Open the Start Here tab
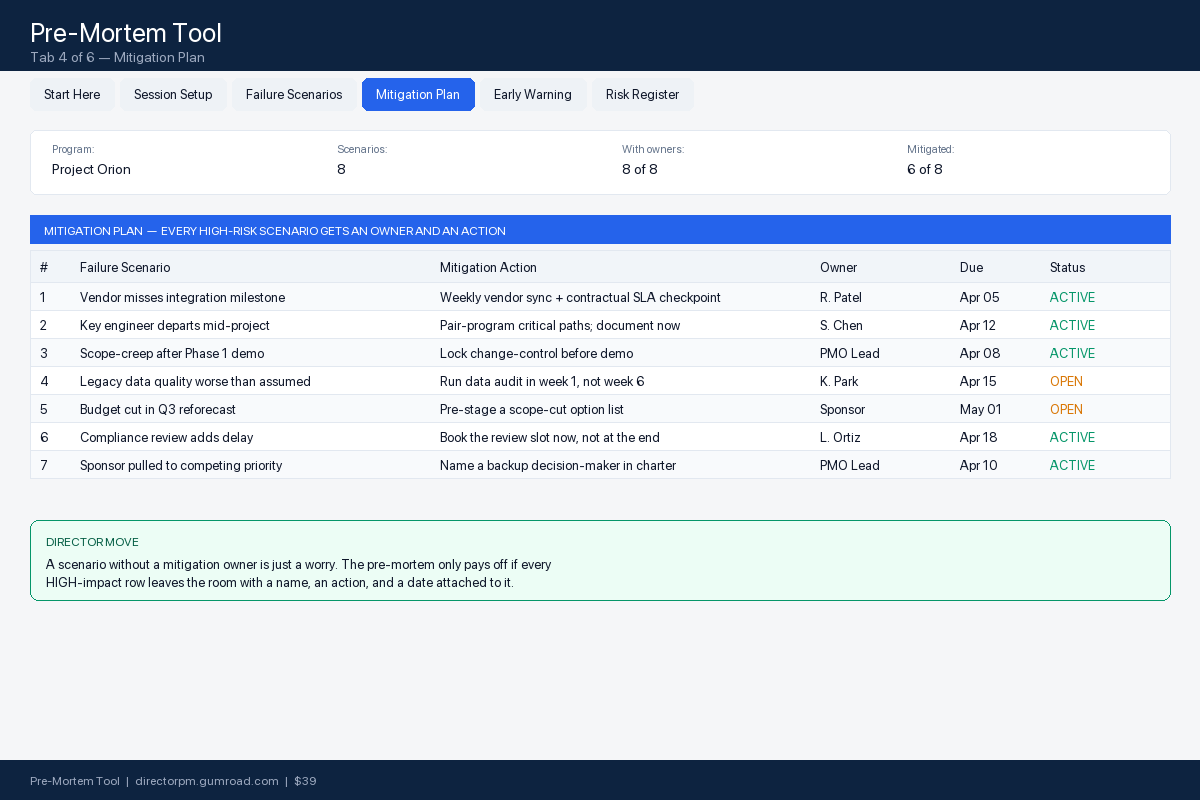This screenshot has height=800, width=1200. (x=72, y=95)
